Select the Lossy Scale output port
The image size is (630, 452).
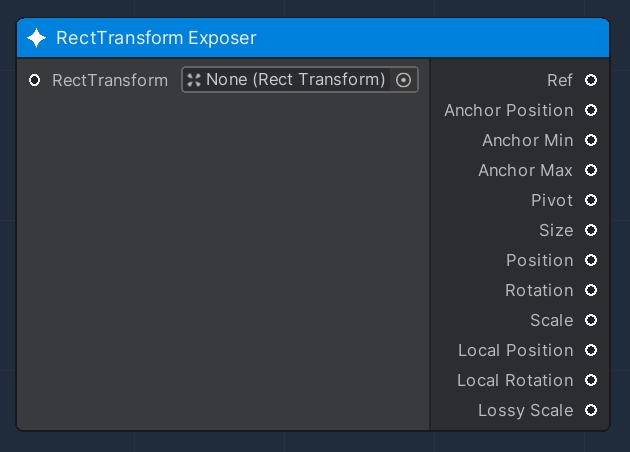tap(591, 410)
